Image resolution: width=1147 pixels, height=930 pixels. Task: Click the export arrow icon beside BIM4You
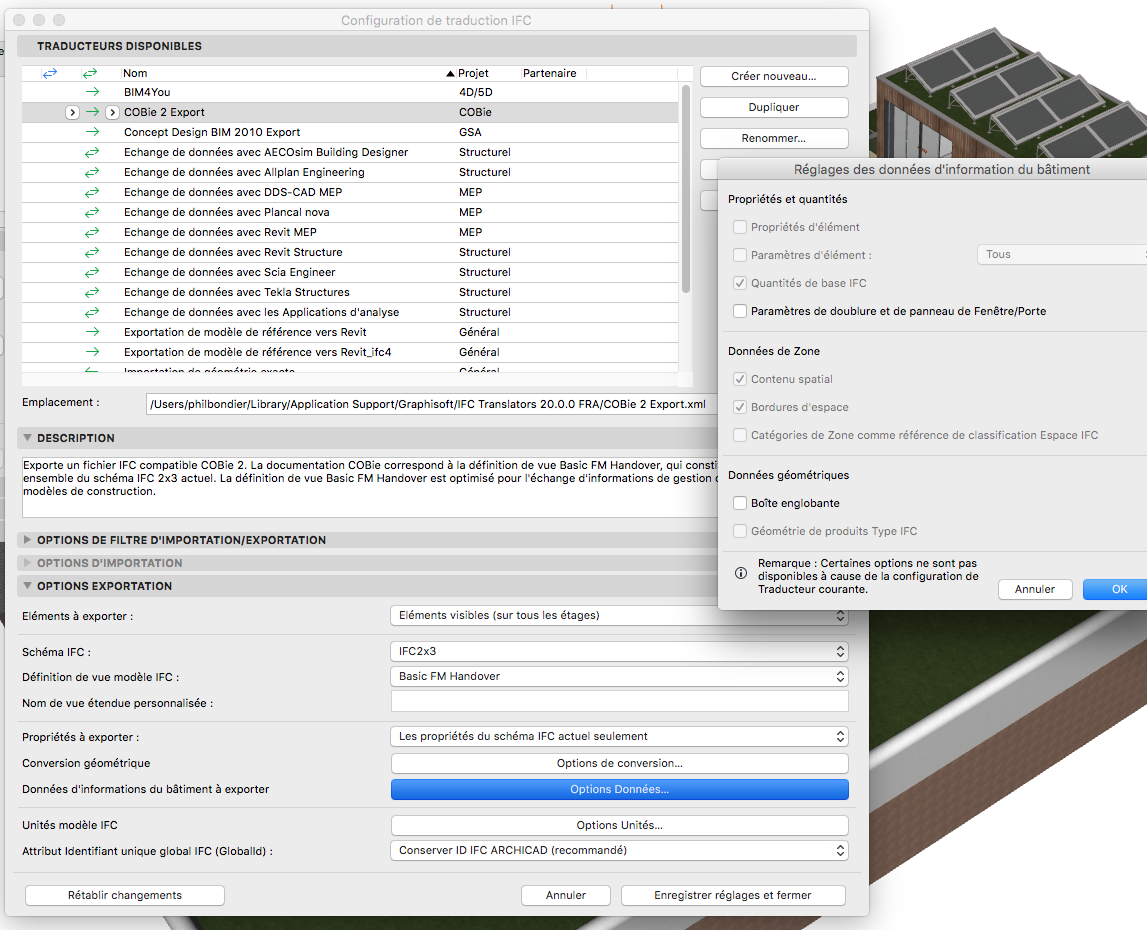click(92, 92)
